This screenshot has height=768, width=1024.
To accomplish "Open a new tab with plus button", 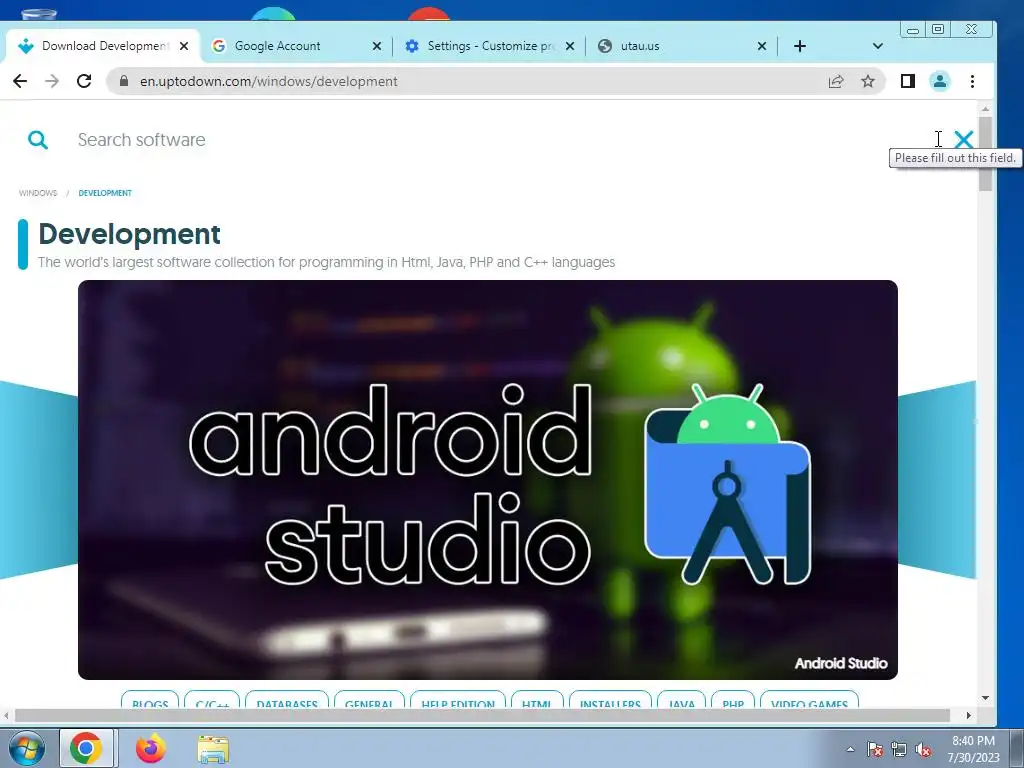I will [x=800, y=46].
